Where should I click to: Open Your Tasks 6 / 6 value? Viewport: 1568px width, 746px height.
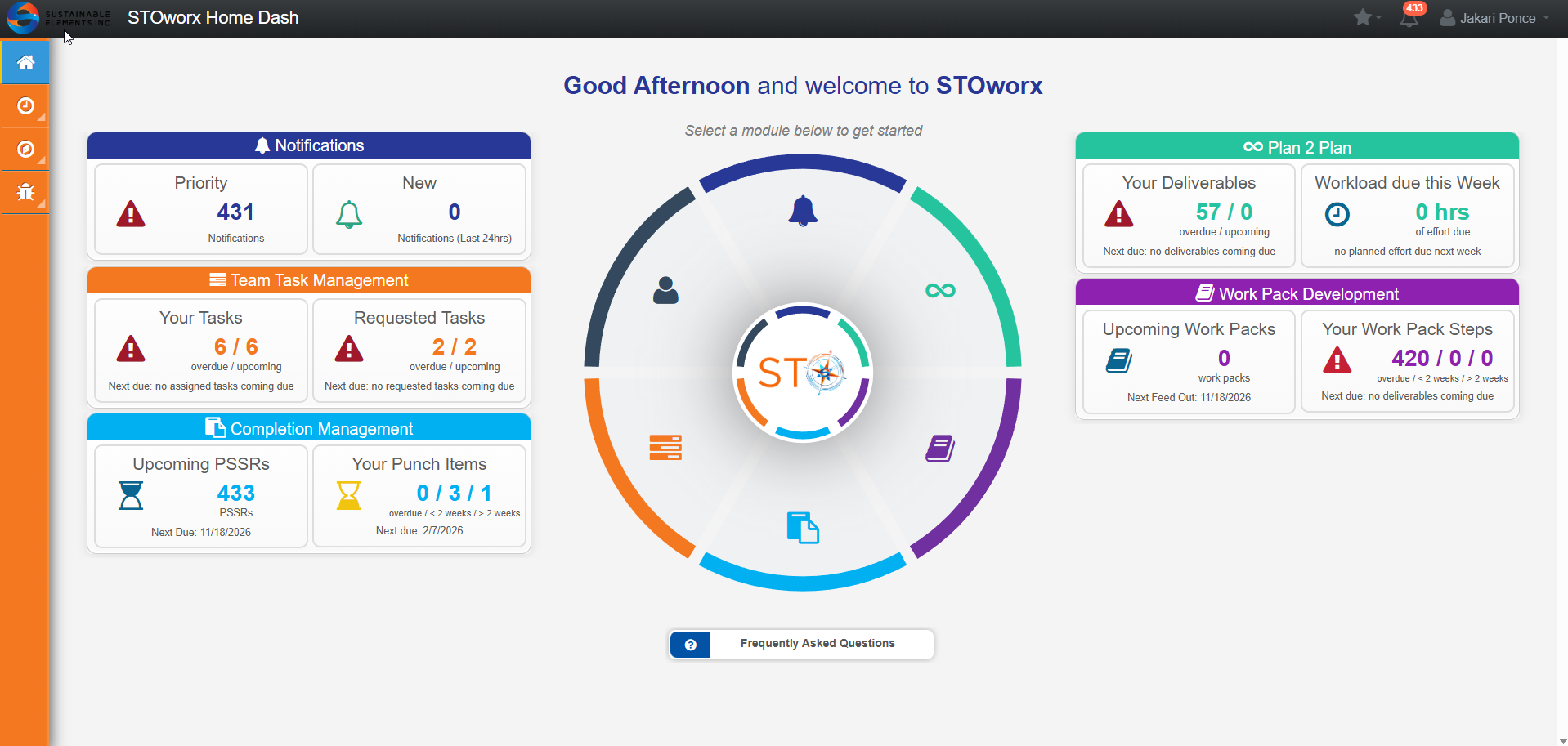(x=236, y=346)
